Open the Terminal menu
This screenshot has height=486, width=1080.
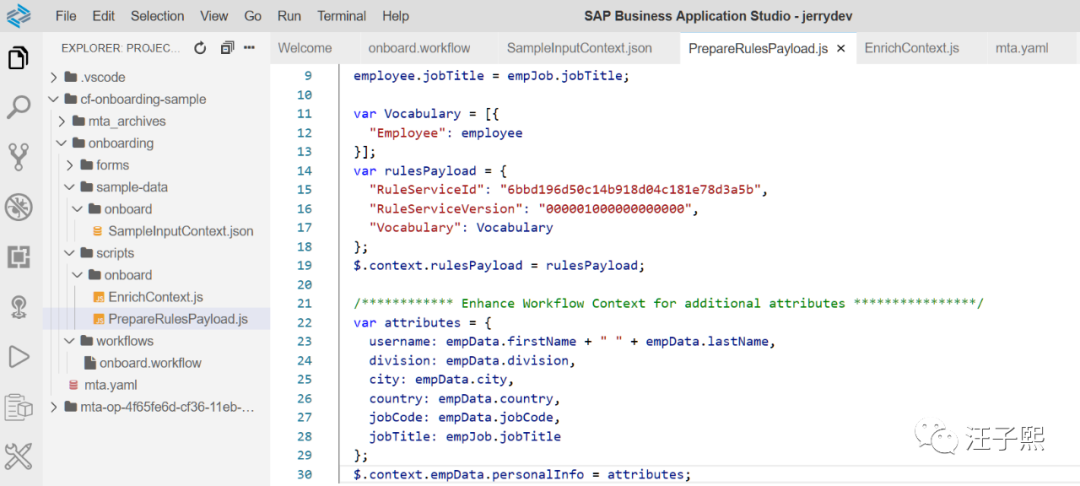click(341, 16)
